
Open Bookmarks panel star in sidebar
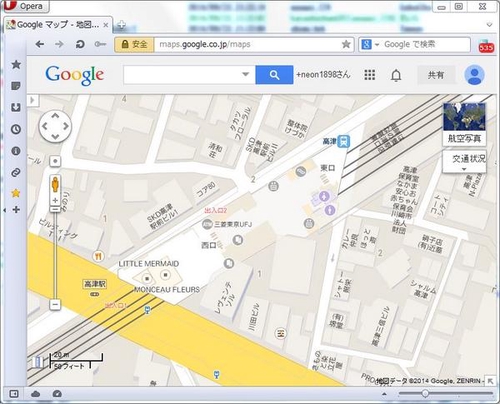16,64
